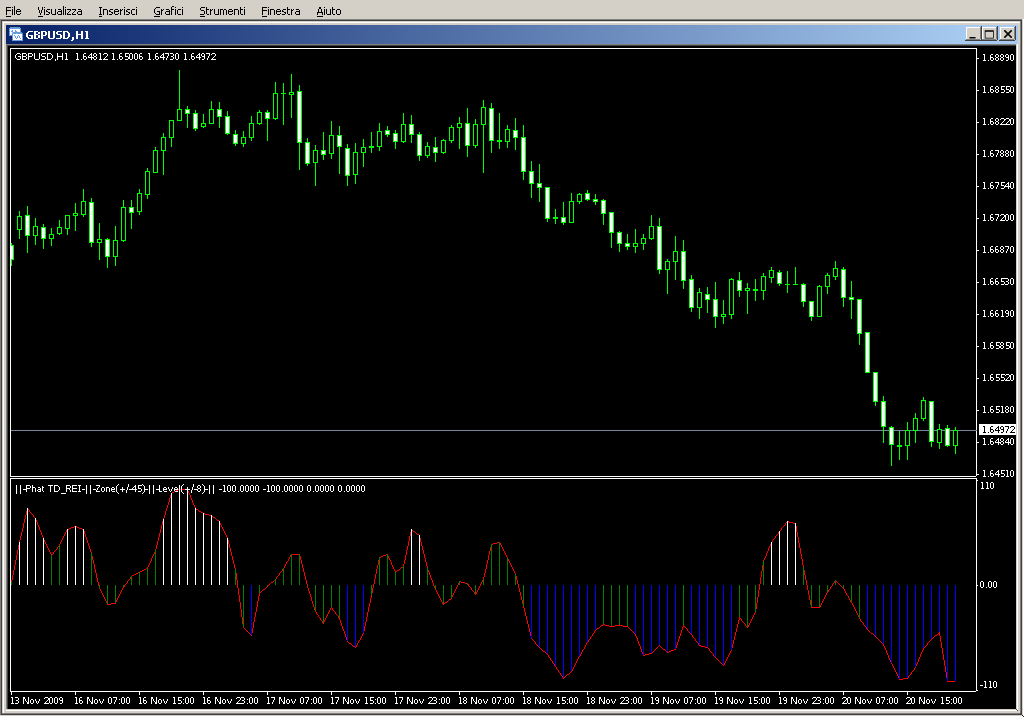Open the File menu
The height and width of the screenshot is (717, 1024).
14,11
